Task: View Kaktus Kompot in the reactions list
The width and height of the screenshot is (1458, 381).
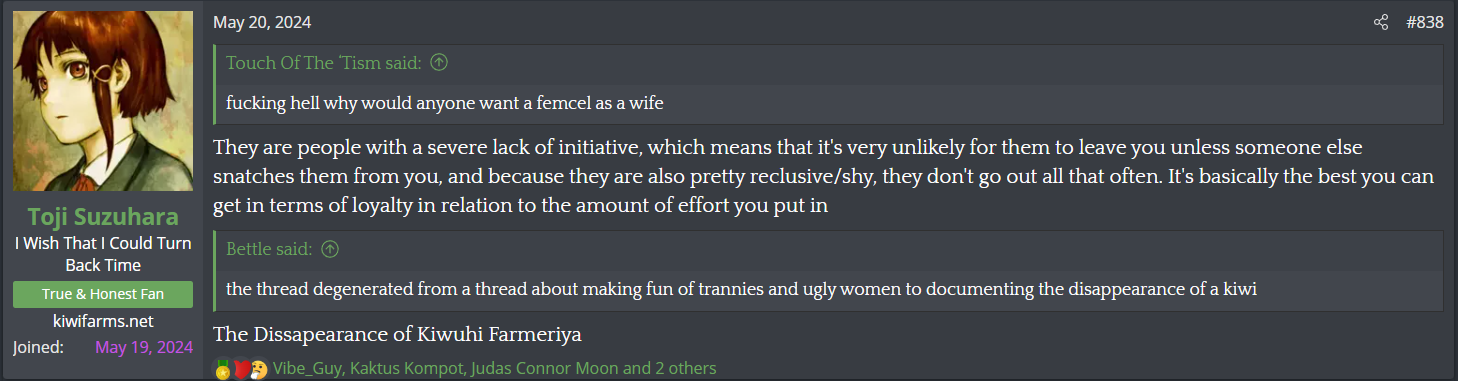Action: (405, 368)
